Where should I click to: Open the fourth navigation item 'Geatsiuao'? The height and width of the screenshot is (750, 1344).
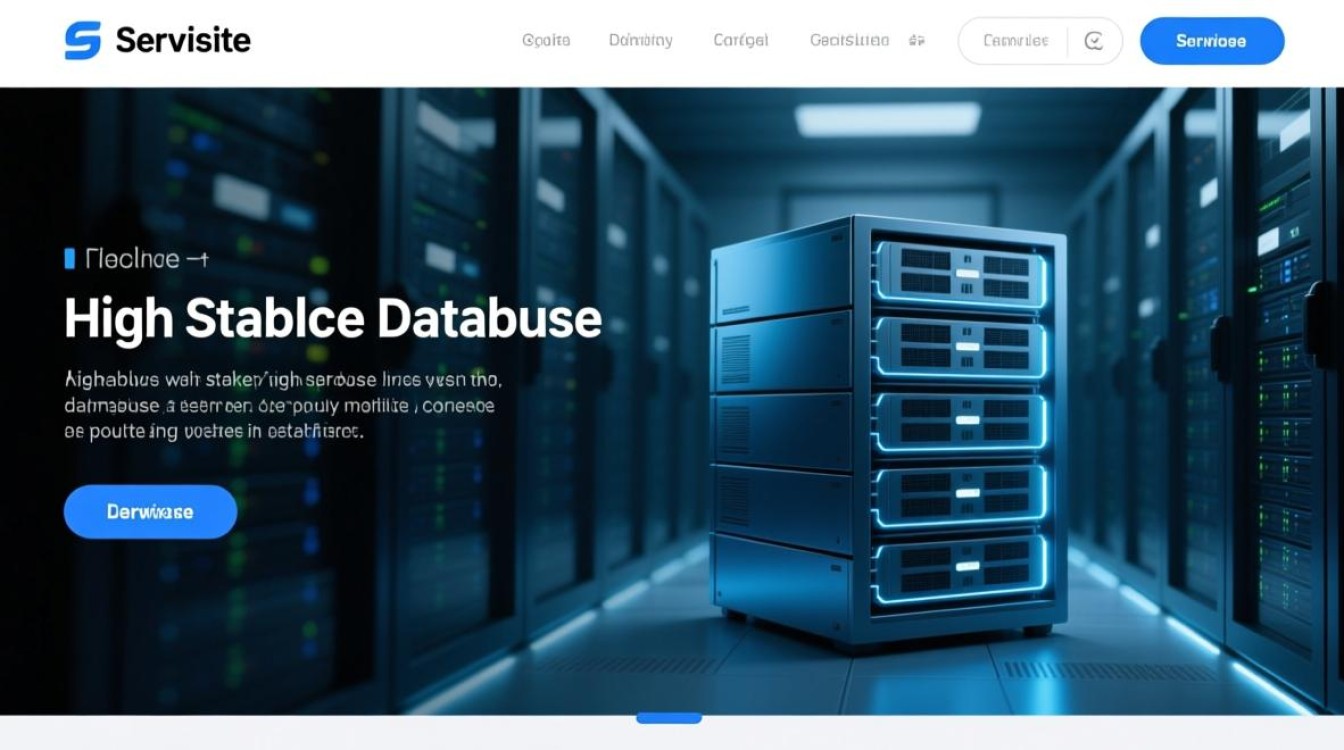(x=848, y=41)
